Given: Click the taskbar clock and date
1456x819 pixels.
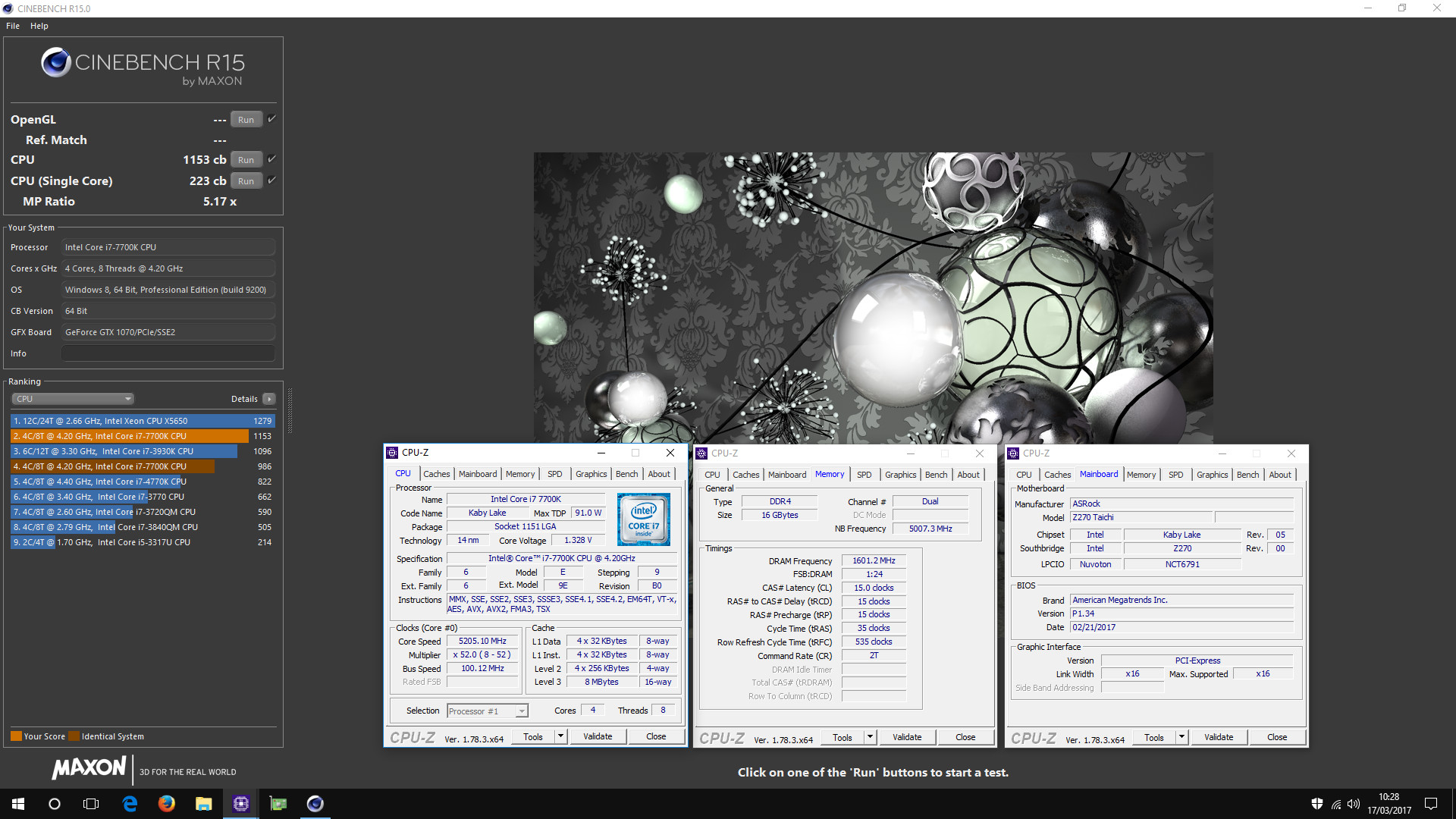Looking at the screenshot, I should [1389, 804].
